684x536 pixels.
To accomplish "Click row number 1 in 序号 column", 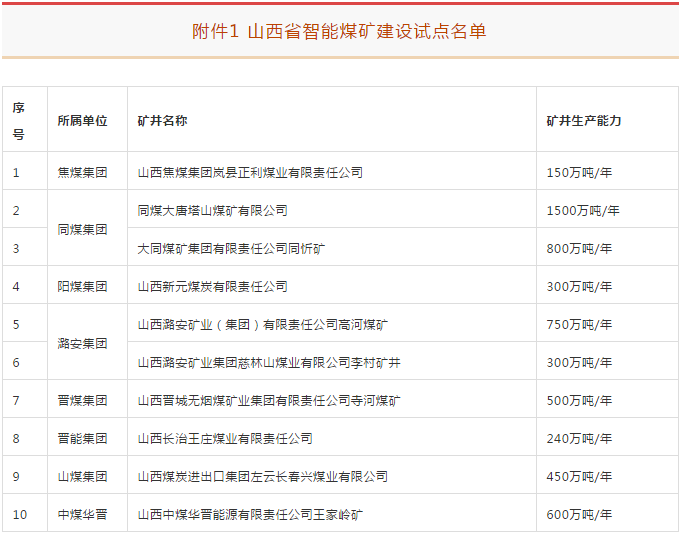I will 16,173.
